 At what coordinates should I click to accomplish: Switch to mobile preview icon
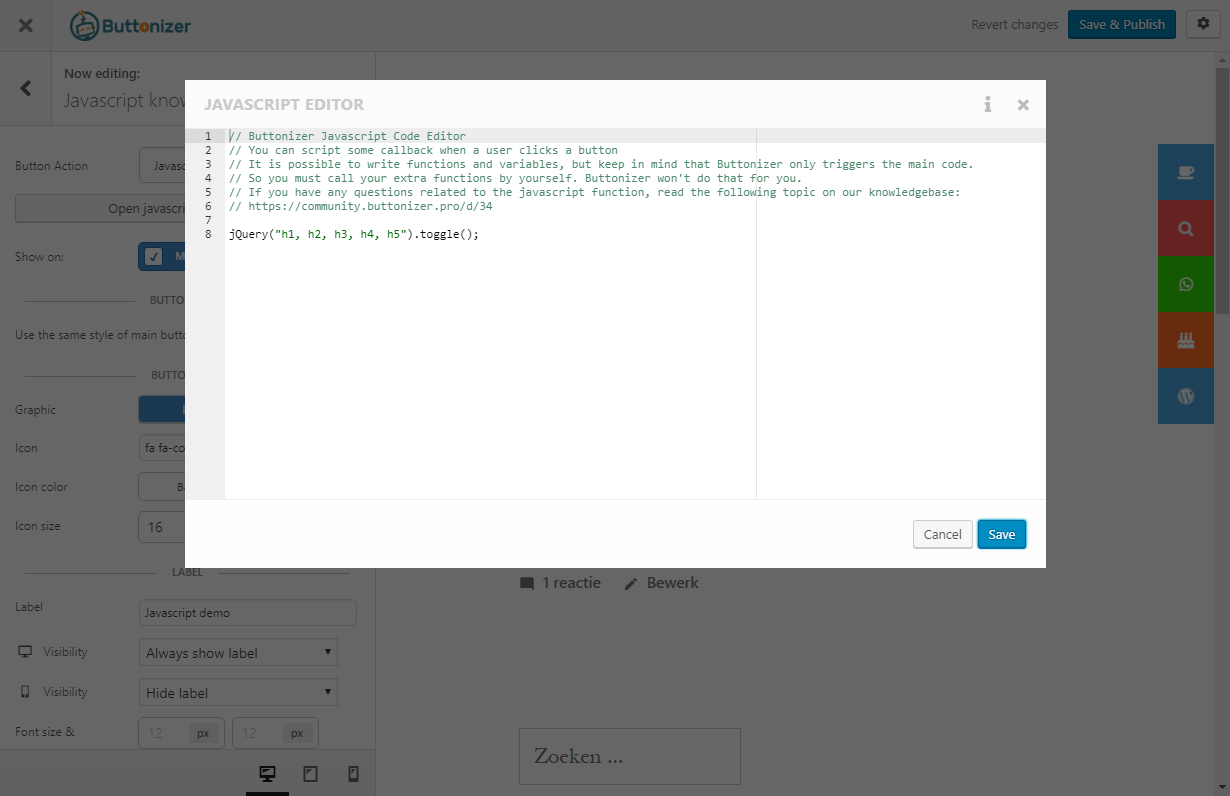[353, 774]
